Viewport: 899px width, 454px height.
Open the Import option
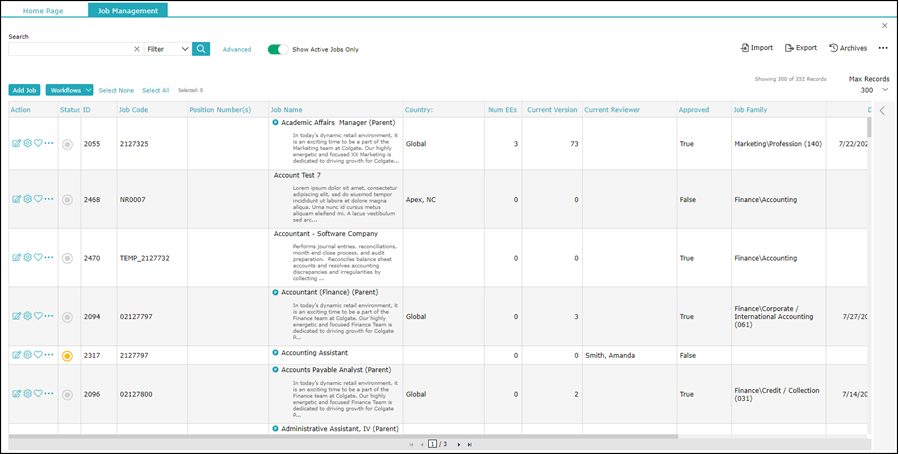point(757,48)
